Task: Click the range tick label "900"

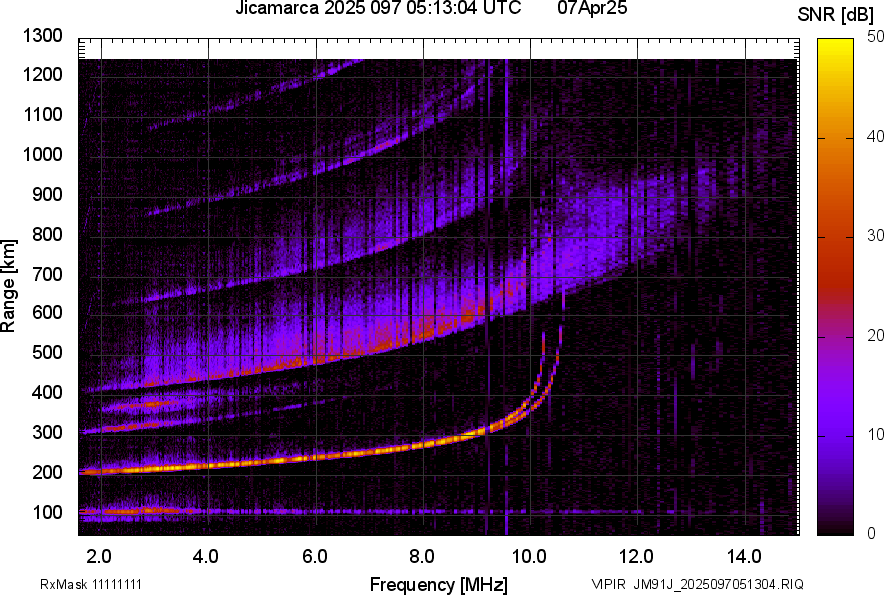Action: tap(47, 194)
